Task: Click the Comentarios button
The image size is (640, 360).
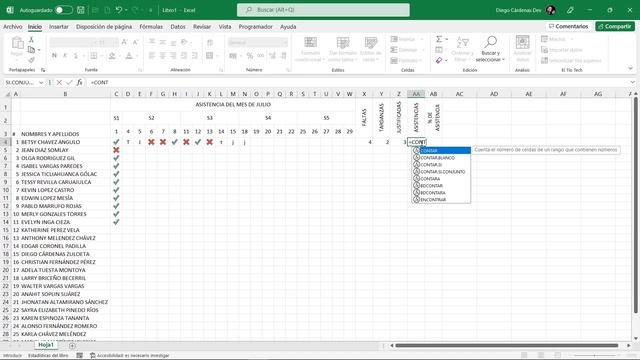Action: pyautogui.click(x=569, y=26)
